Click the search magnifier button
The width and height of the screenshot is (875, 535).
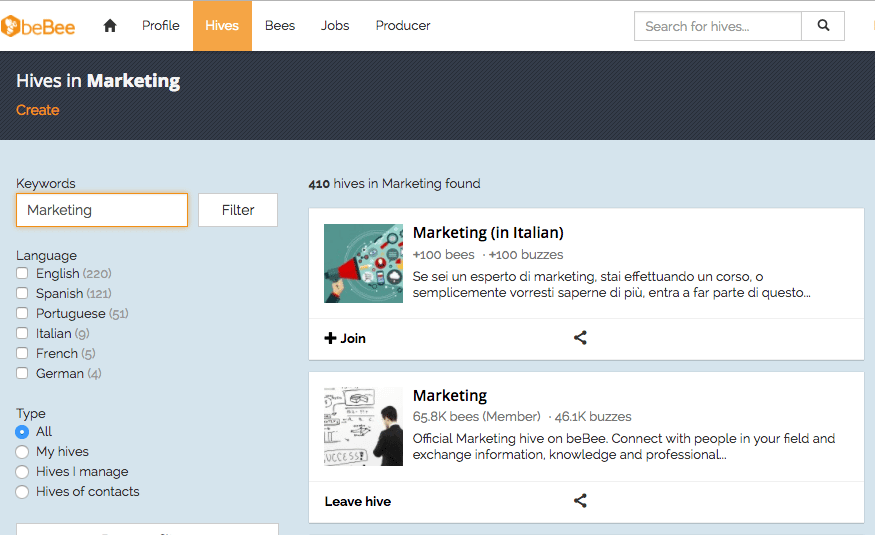click(x=823, y=26)
